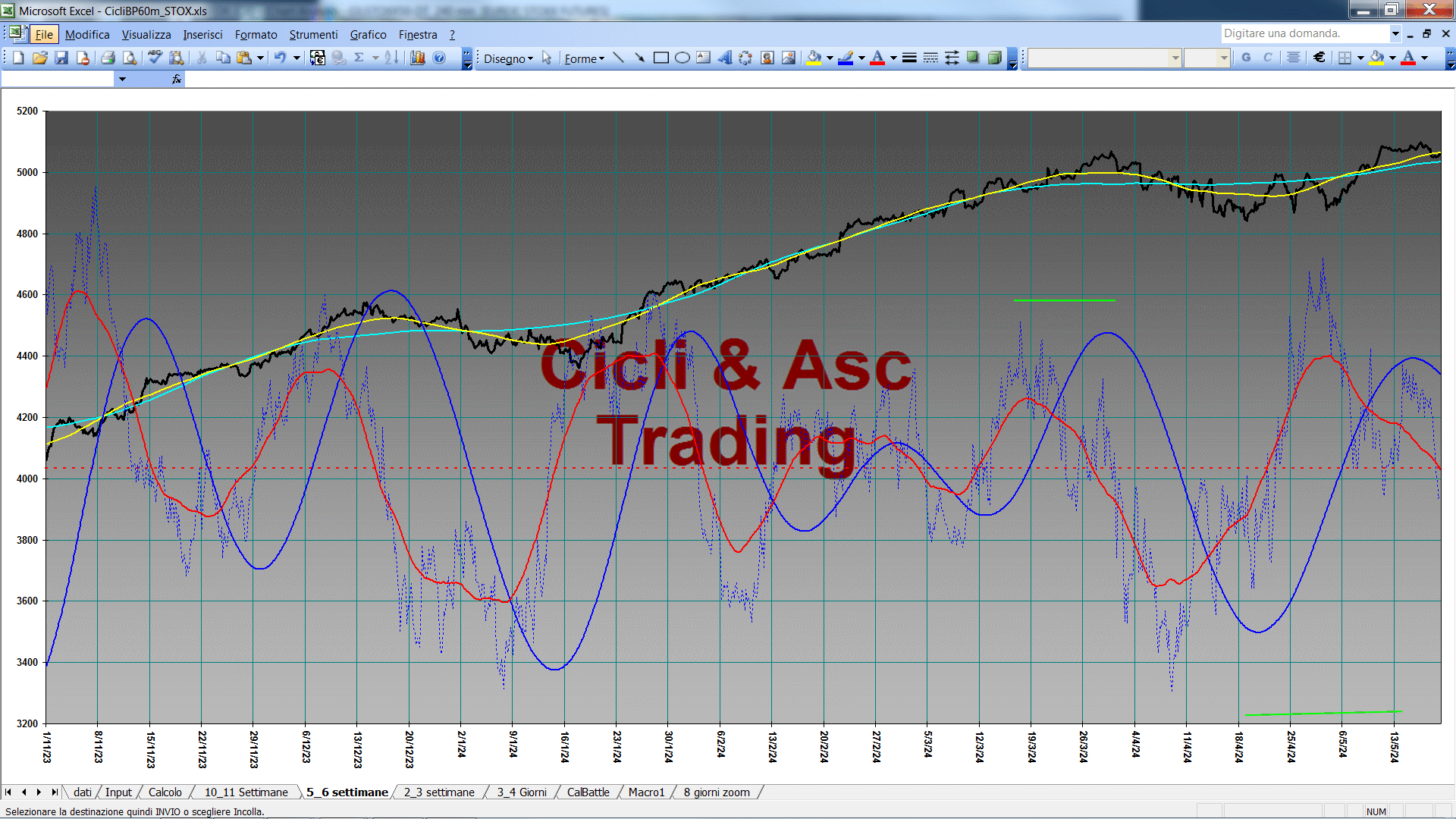Open the Disegno dropdown menu
Screen dimensions: 1456x819
[x=508, y=58]
